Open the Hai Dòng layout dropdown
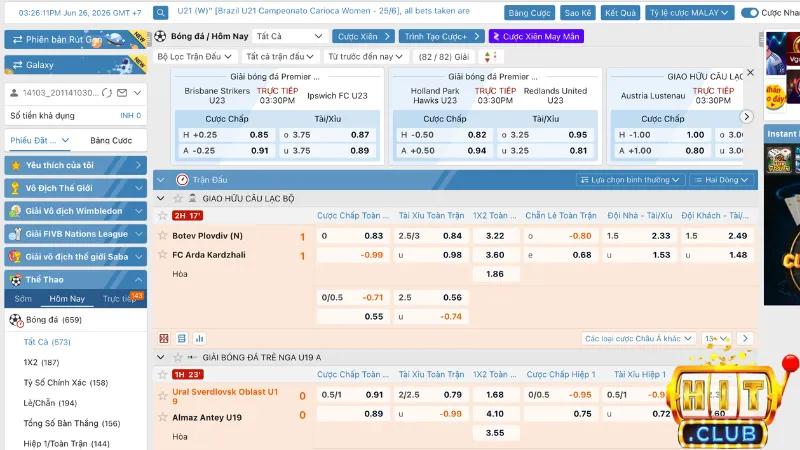This screenshot has height=450, width=800. pyautogui.click(x=720, y=180)
